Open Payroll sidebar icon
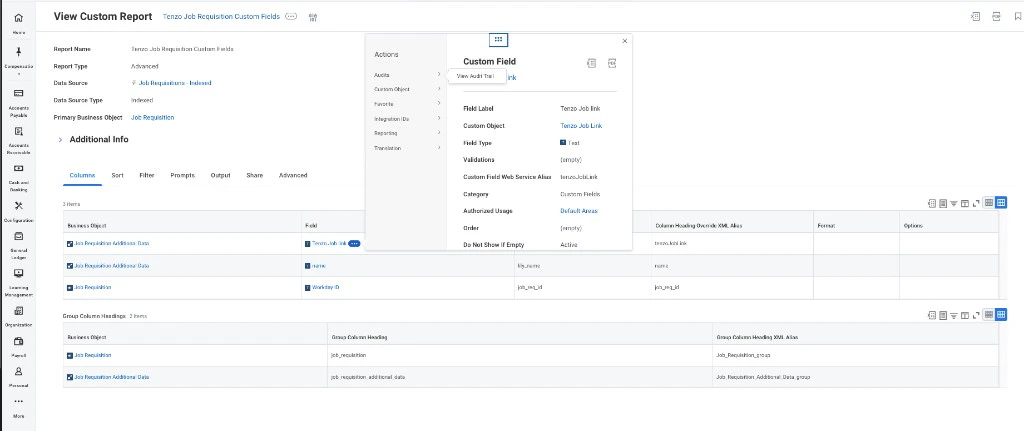 pyautogui.click(x=18, y=341)
